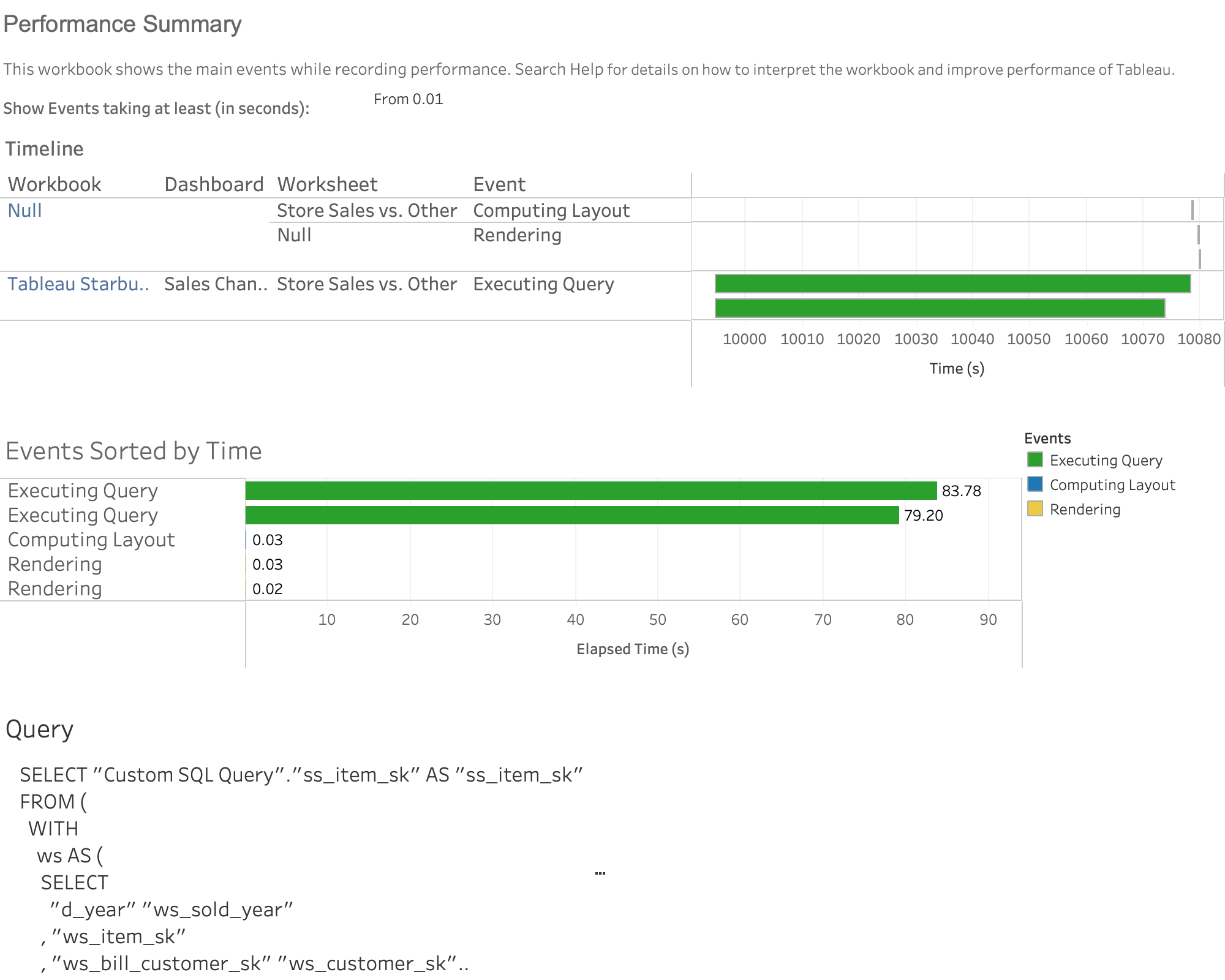Click the Executing Query legend label

tap(1106, 460)
